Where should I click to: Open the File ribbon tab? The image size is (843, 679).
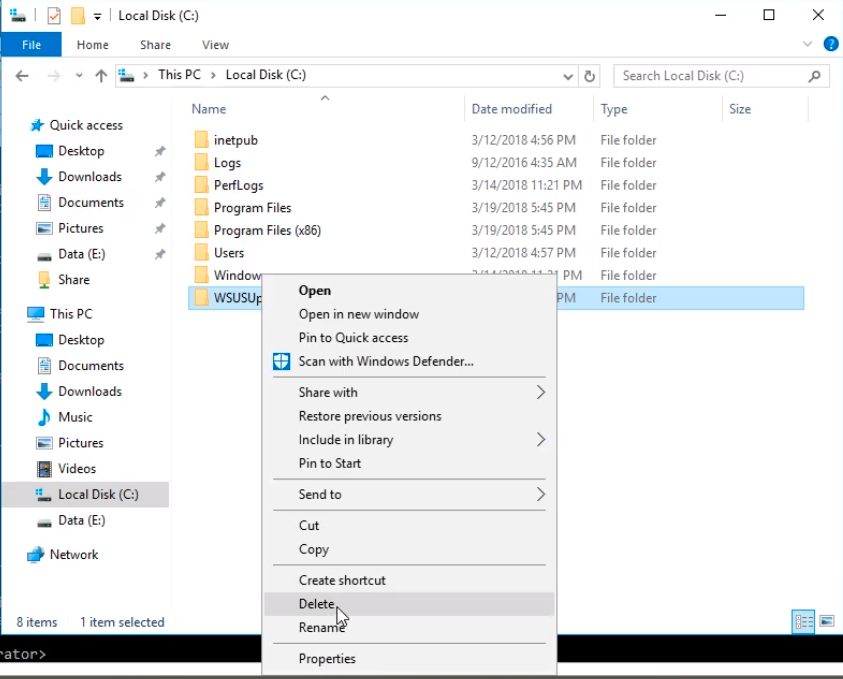(31, 45)
